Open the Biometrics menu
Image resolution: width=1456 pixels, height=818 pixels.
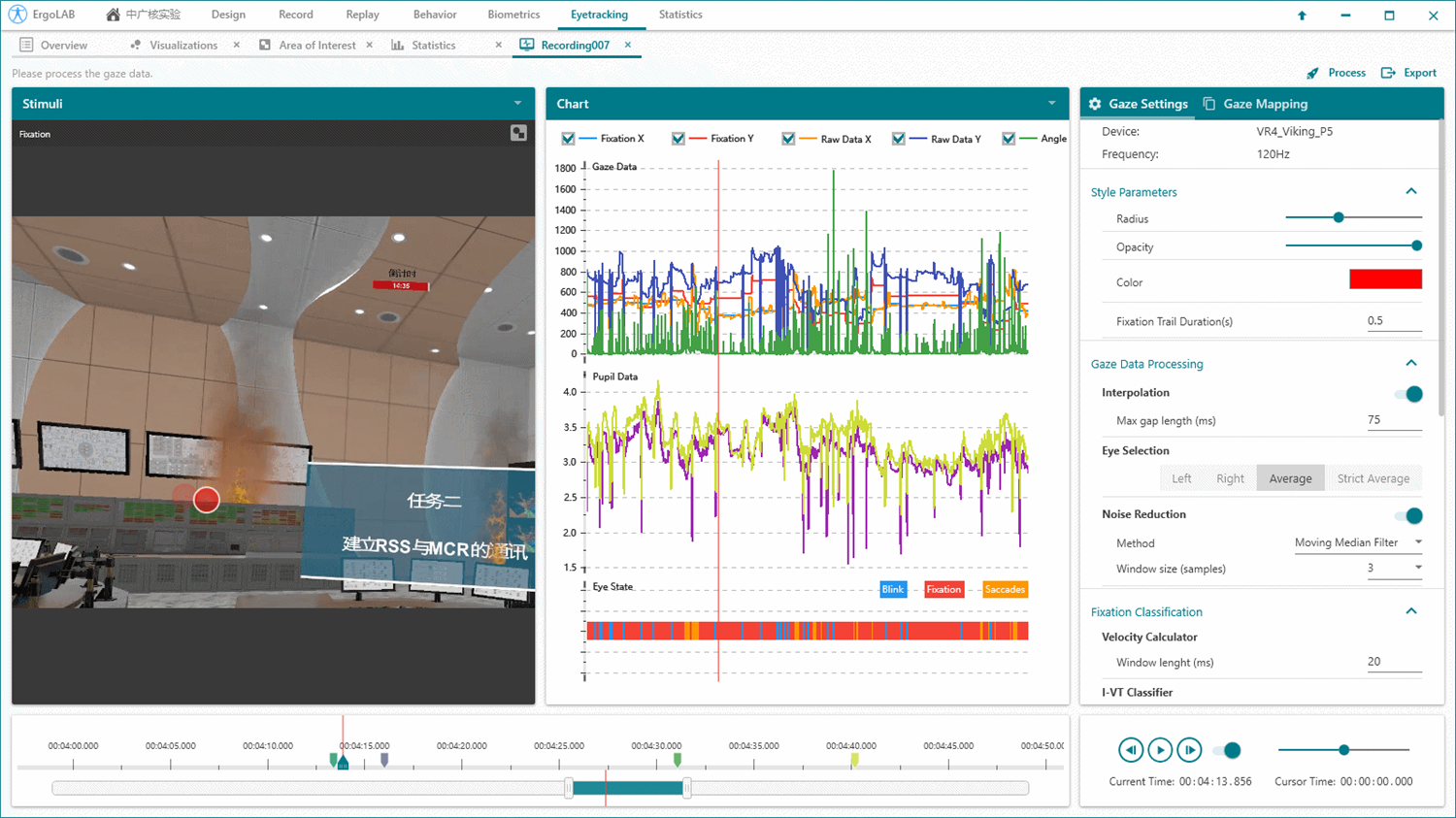coord(513,15)
